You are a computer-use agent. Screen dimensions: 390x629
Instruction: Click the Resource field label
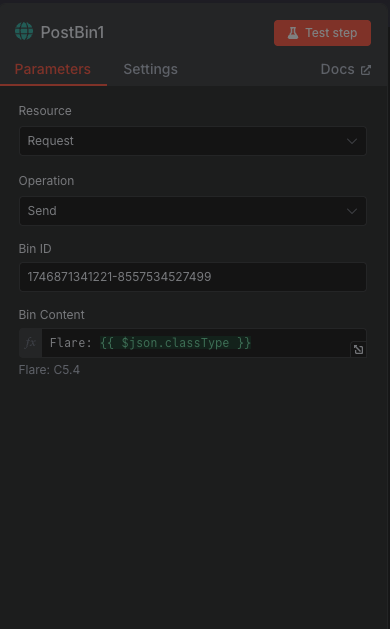click(x=45, y=111)
